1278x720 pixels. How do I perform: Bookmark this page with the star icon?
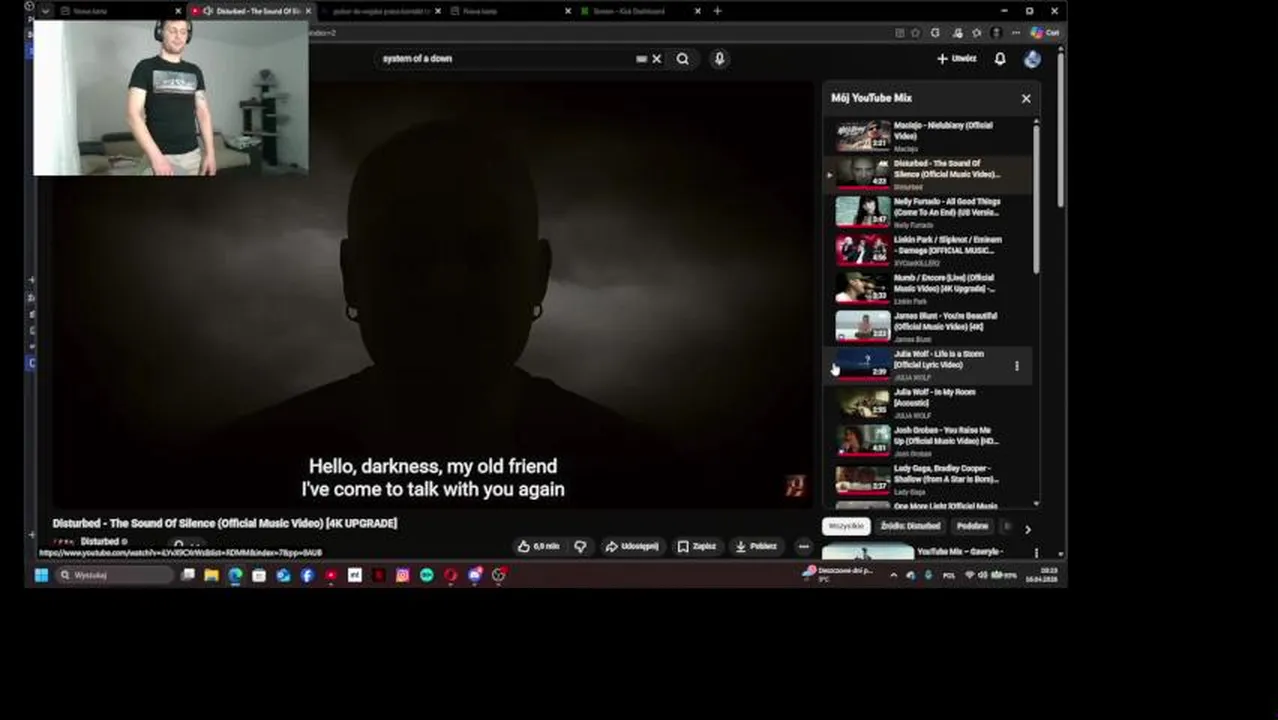click(915, 33)
